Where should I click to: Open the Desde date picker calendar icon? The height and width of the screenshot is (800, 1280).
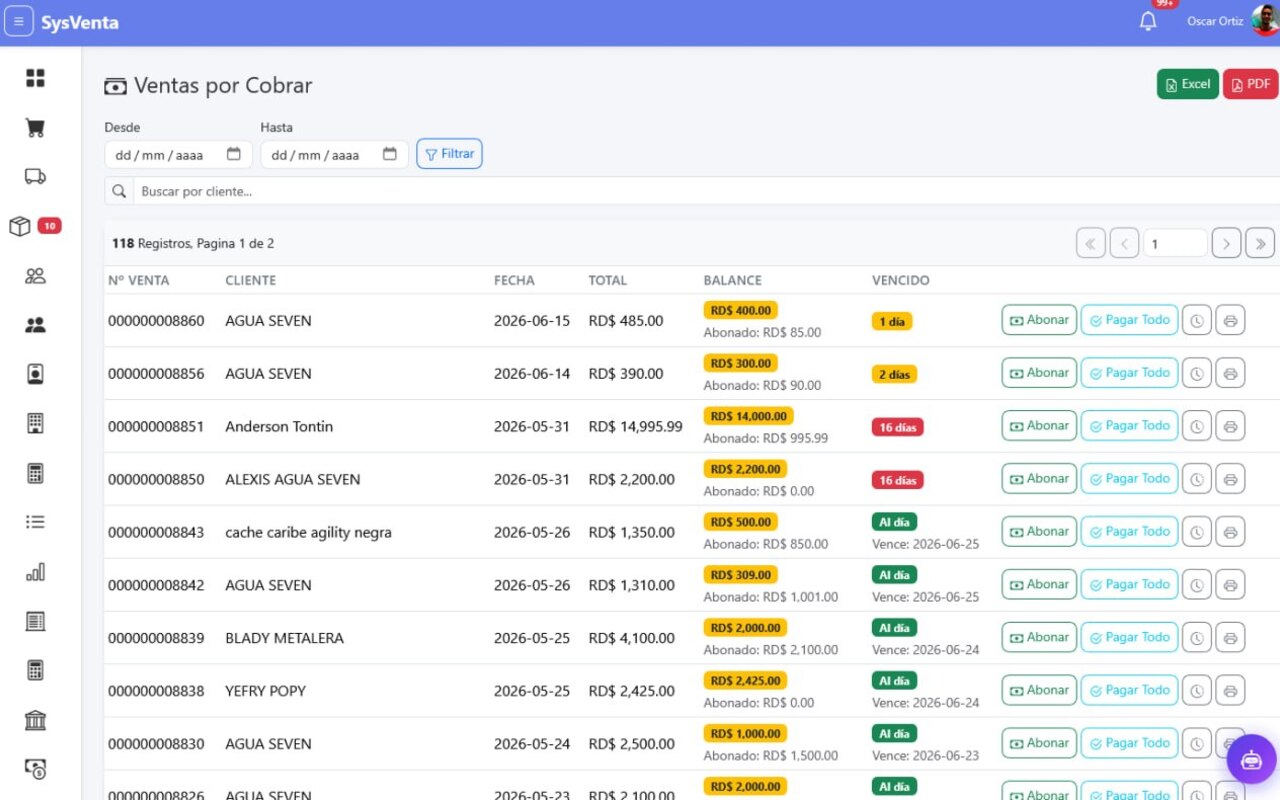[234, 154]
